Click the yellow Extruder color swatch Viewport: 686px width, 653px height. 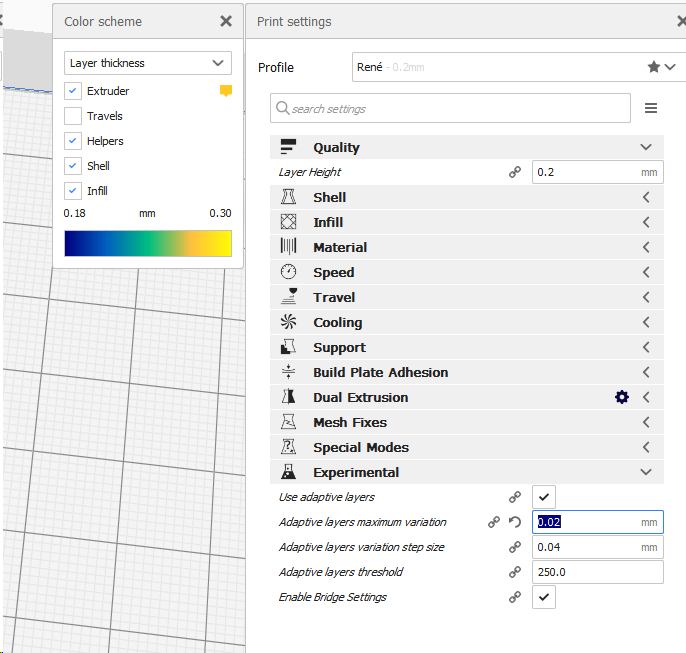226,91
